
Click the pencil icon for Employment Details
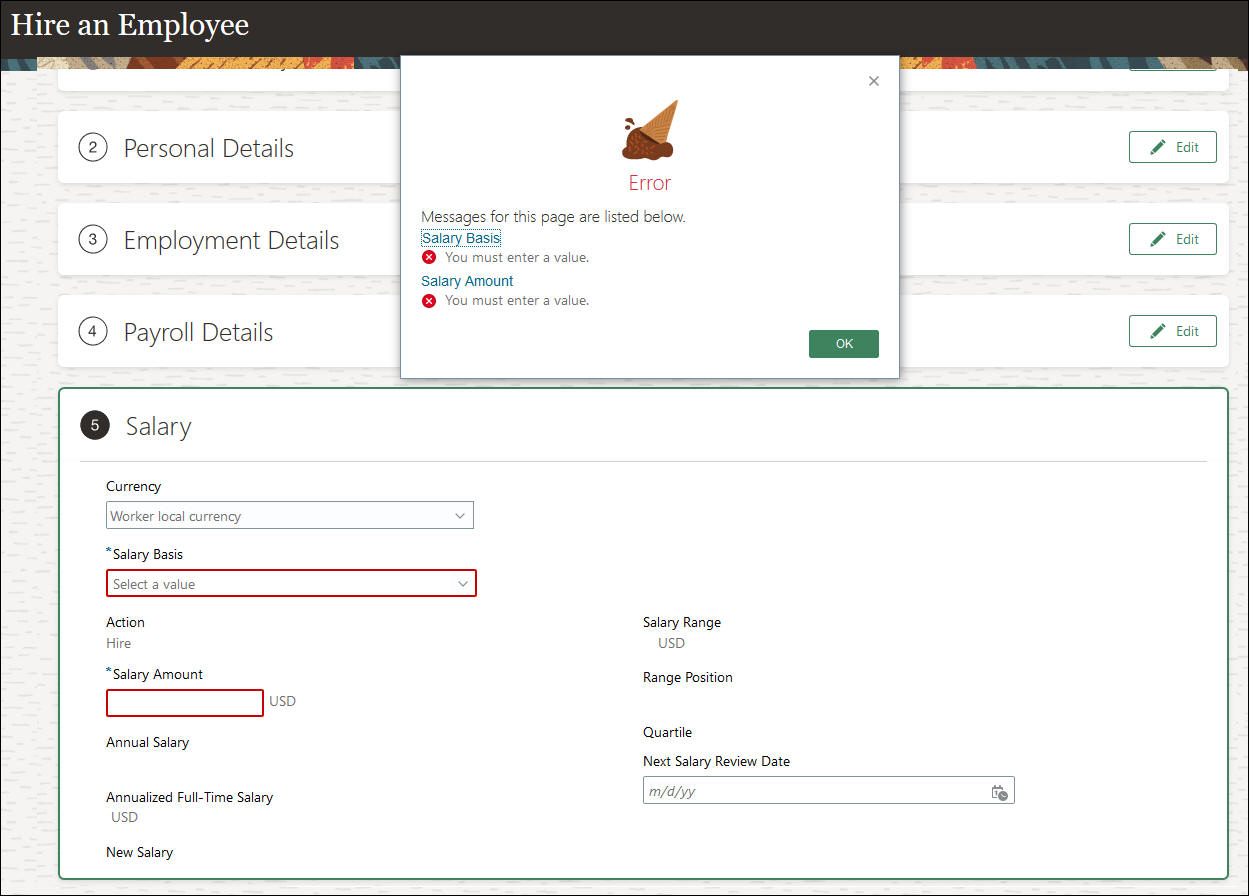click(x=1158, y=239)
